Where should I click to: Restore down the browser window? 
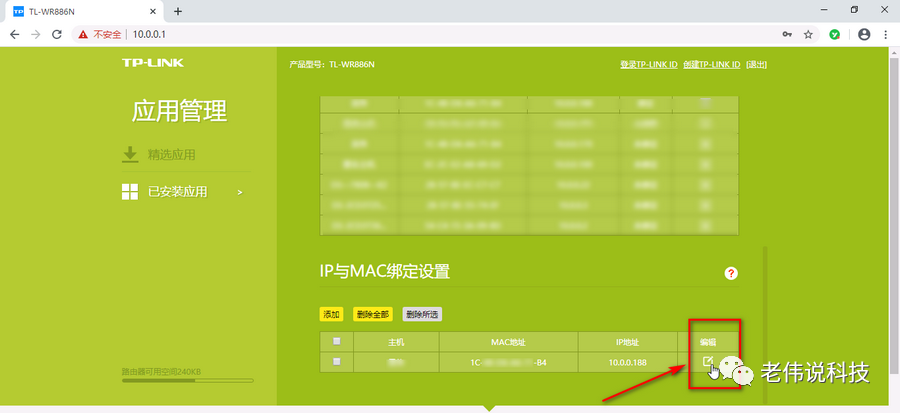tap(854, 10)
